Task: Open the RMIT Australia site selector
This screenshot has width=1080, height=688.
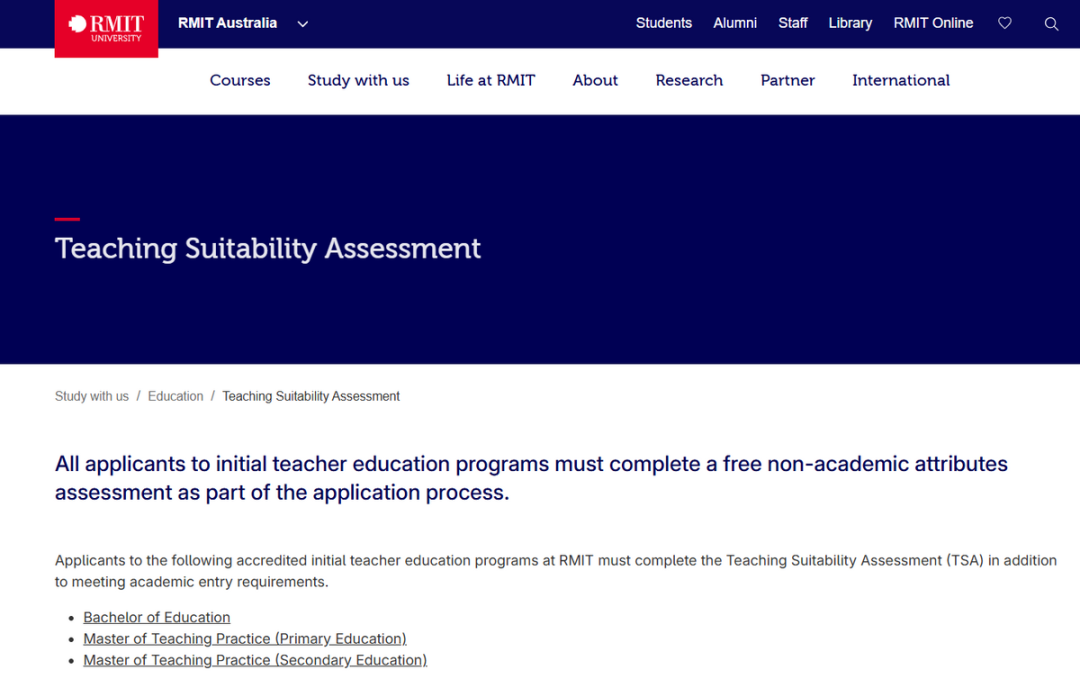Action: [227, 23]
